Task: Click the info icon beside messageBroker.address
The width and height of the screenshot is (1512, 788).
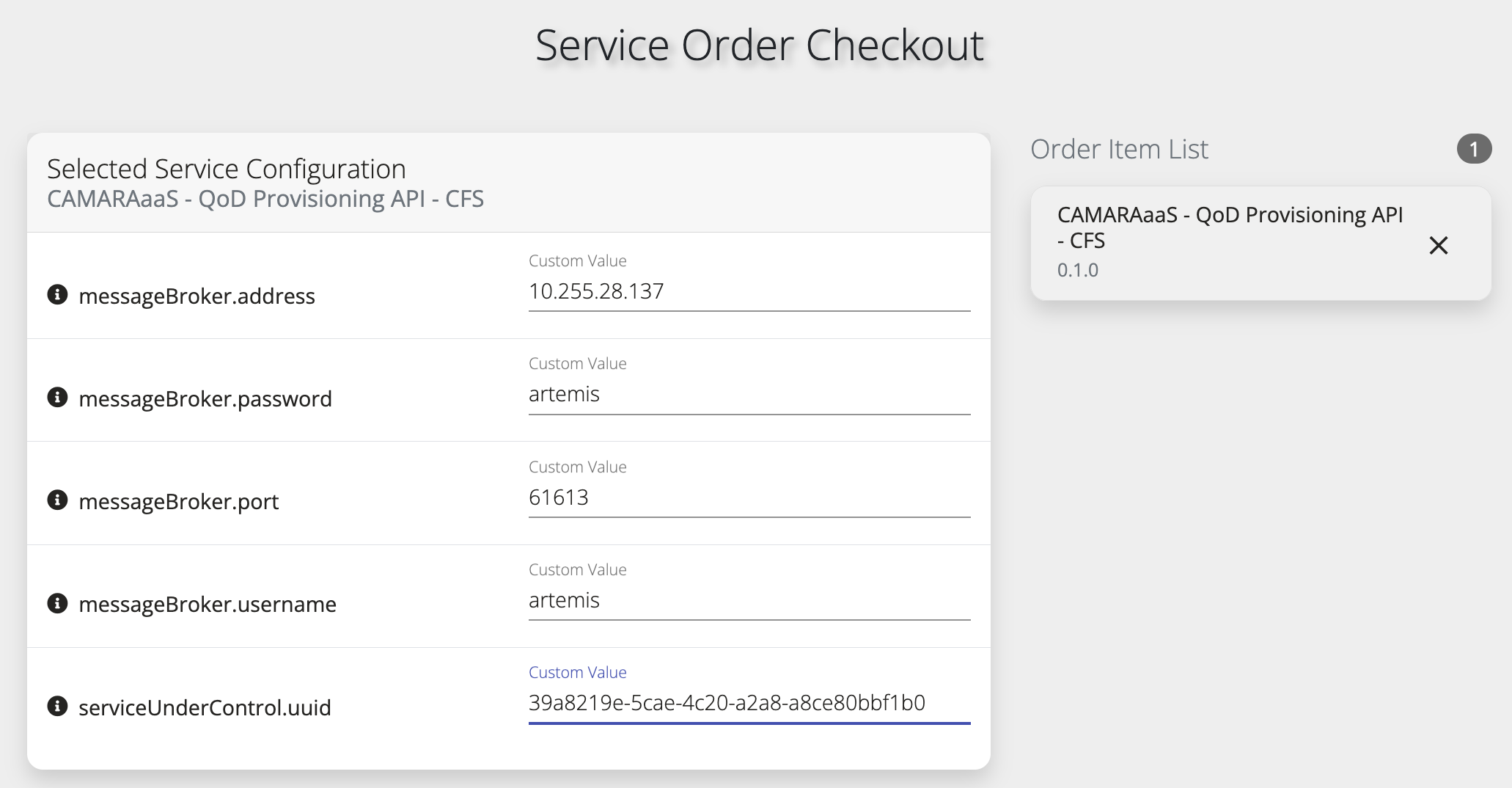Action: pyautogui.click(x=57, y=295)
